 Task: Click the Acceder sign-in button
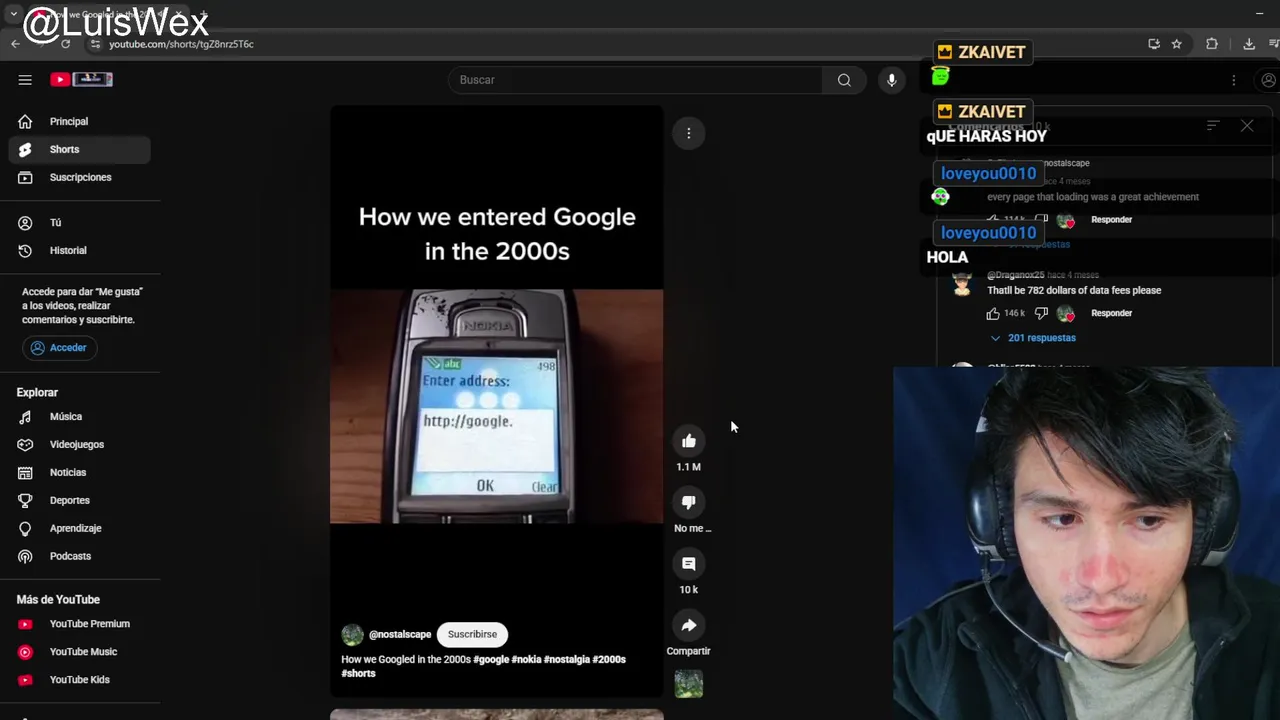point(58,347)
